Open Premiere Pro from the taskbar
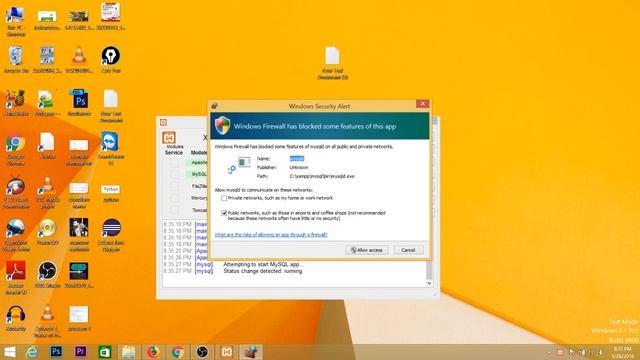640x360 pixels. [x=80, y=352]
